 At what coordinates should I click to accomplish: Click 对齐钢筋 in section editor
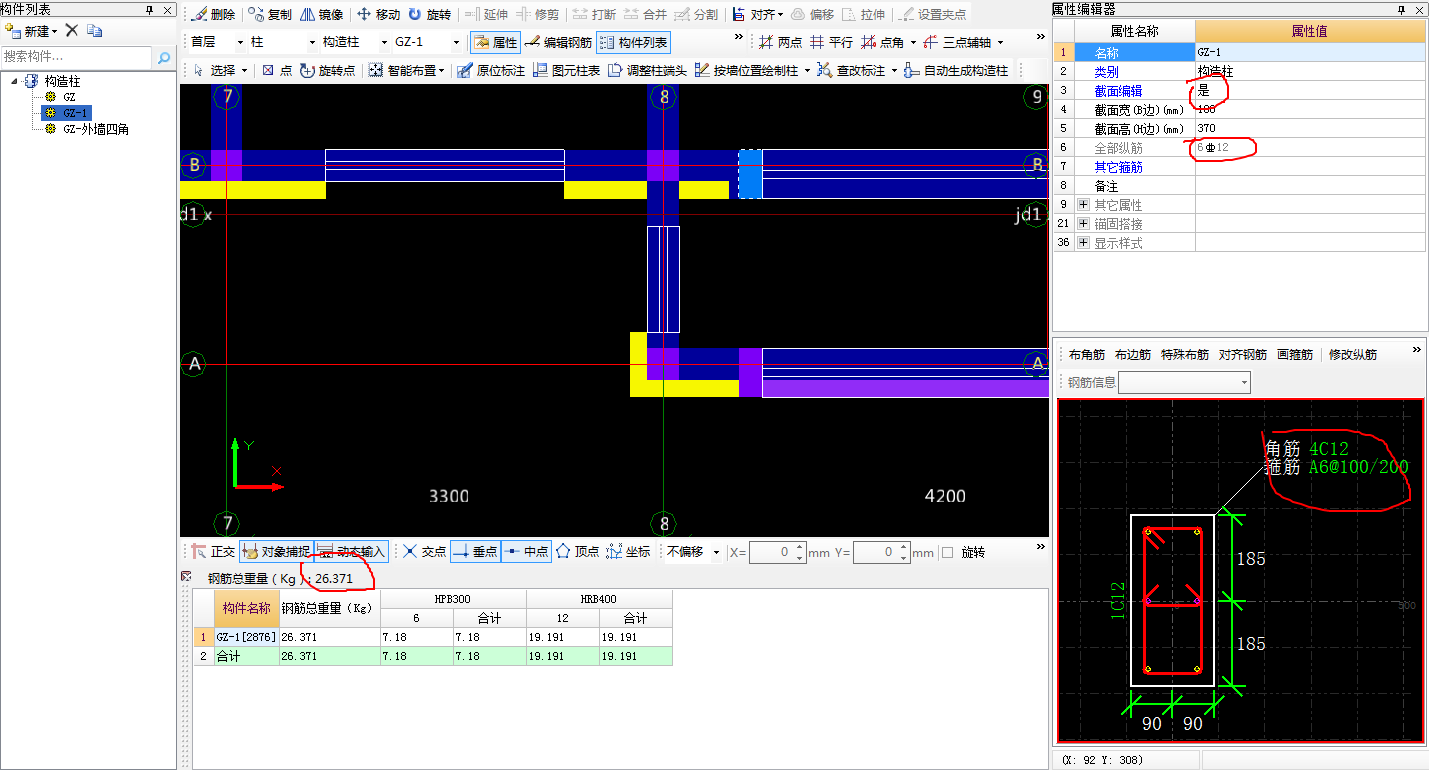click(x=1242, y=355)
